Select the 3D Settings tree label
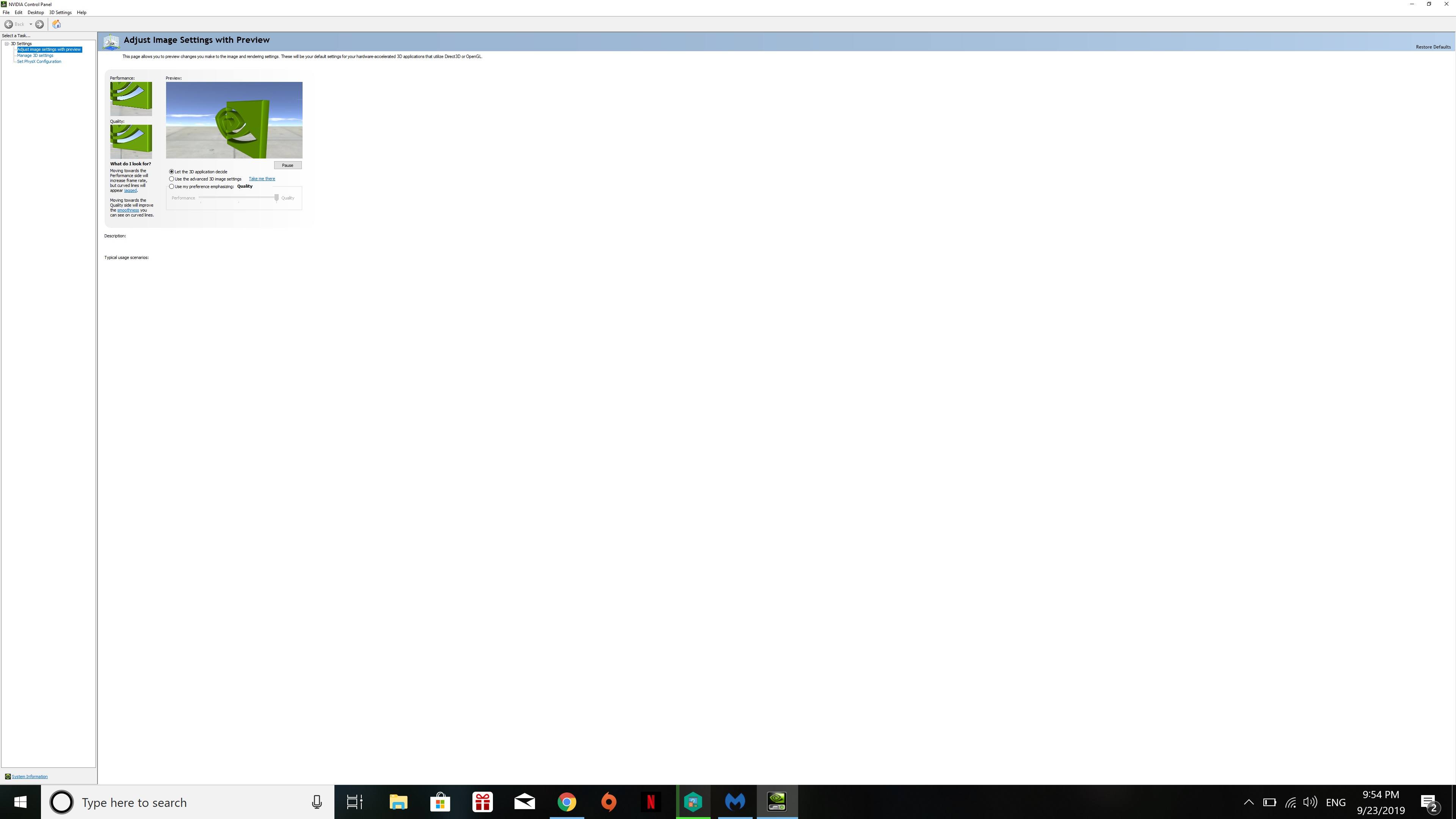 click(x=22, y=44)
